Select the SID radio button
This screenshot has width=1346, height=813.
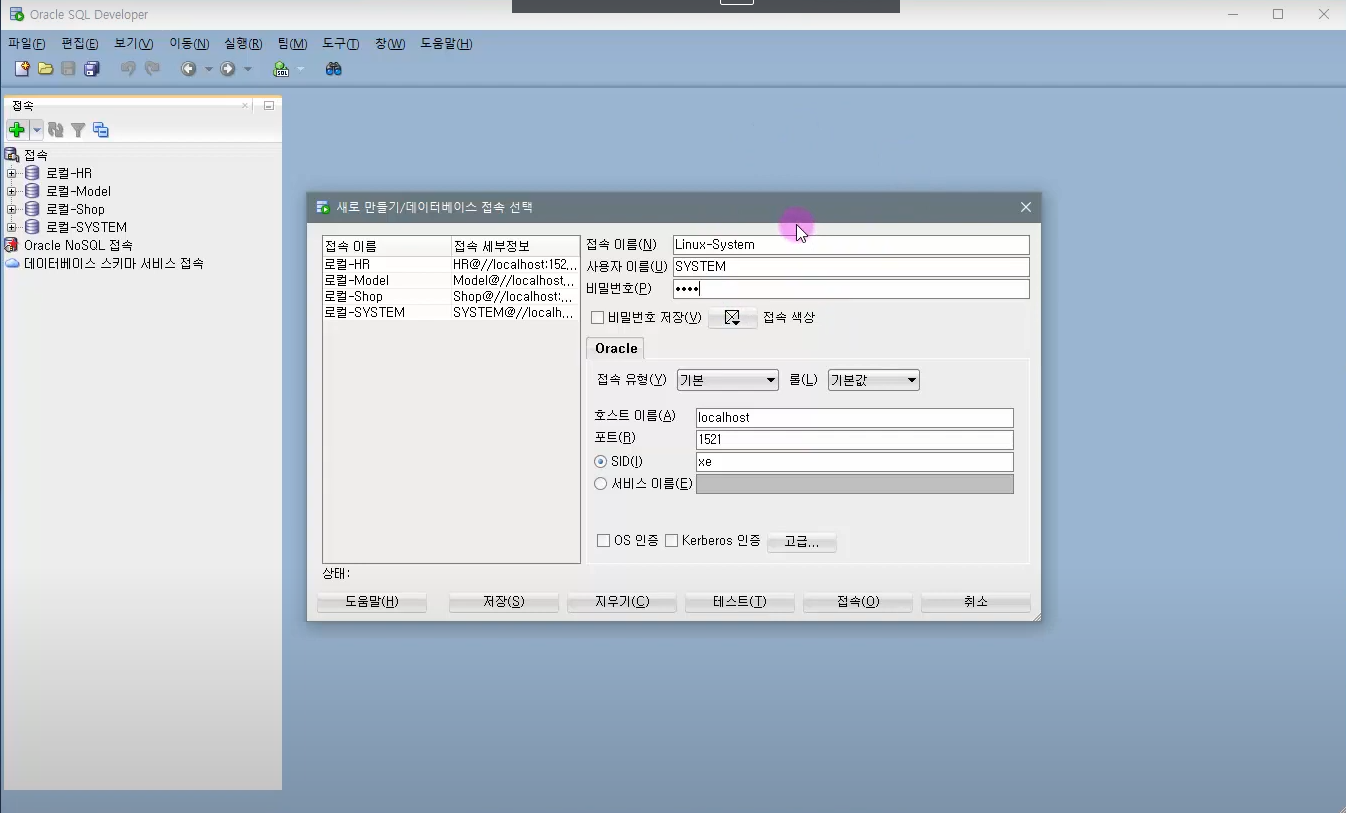pos(600,461)
